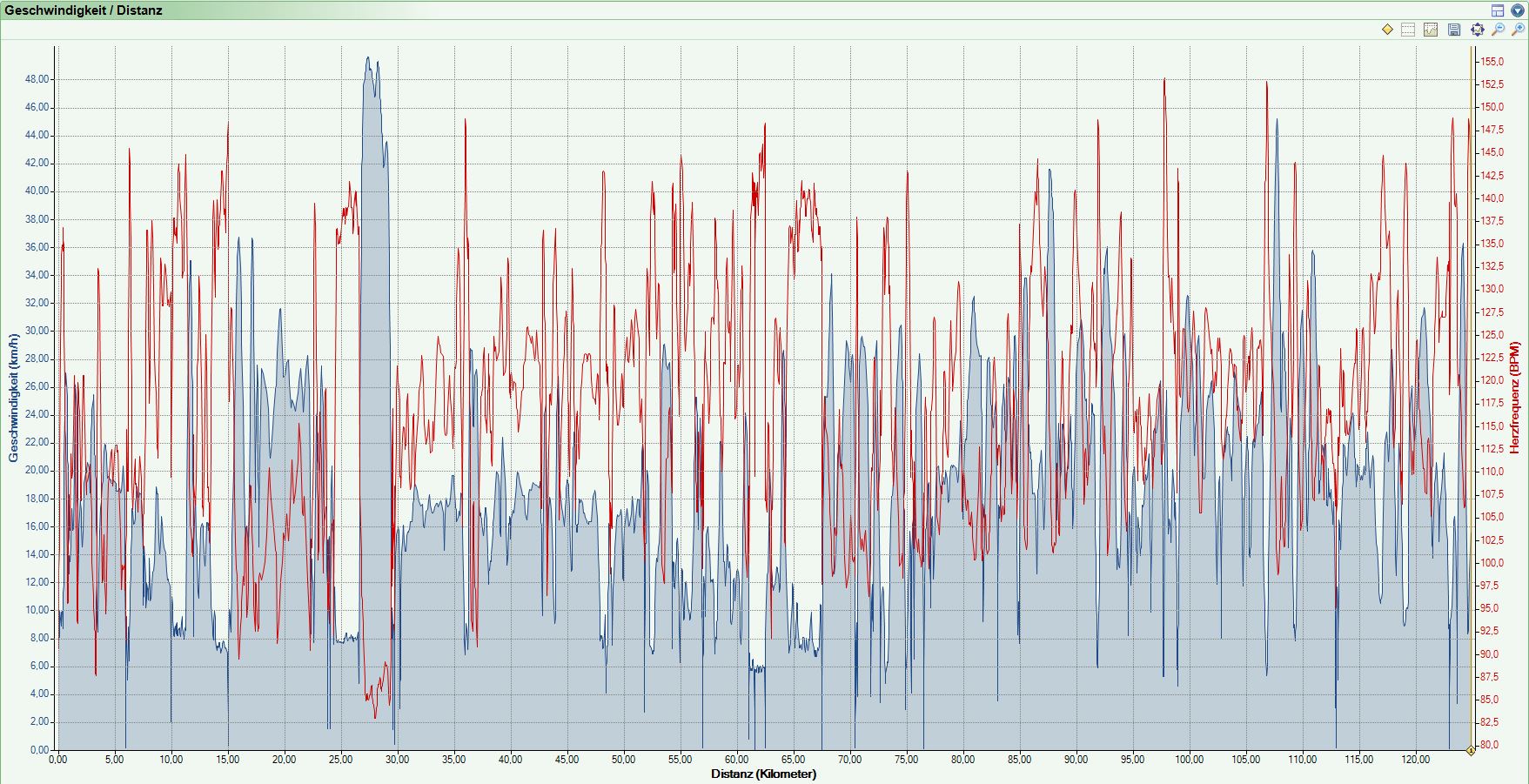Viewport: 1529px width, 784px height.
Task: Toggle the dashed grid lines icon
Action: (x=1408, y=30)
